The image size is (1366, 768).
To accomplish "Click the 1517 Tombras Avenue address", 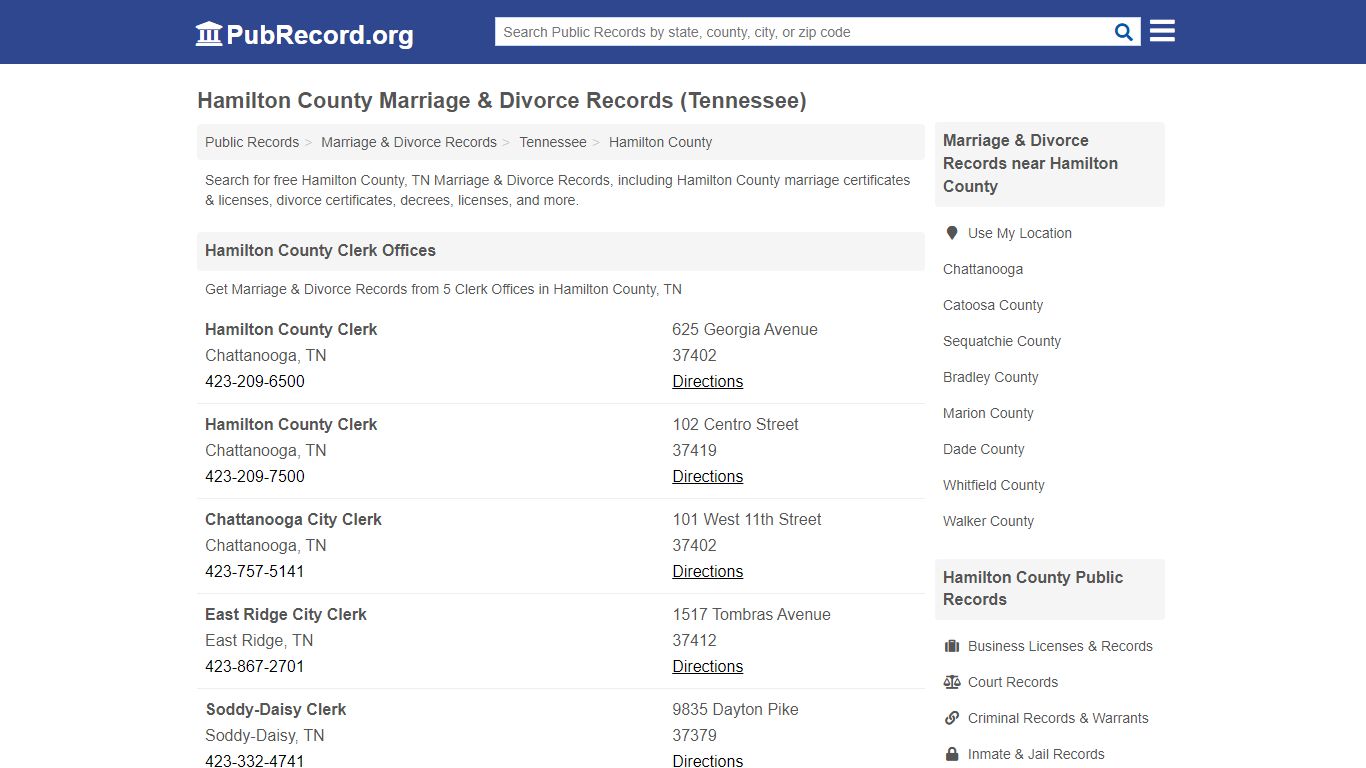I will (x=751, y=614).
